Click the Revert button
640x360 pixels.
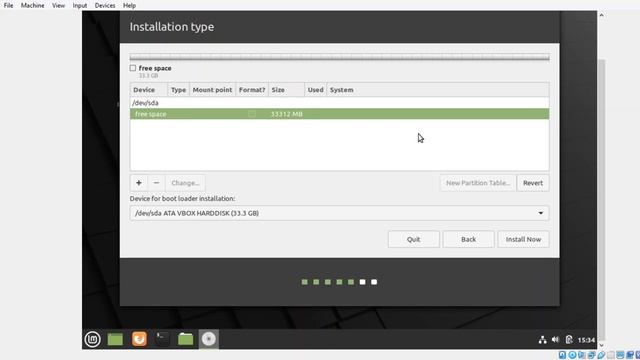pyautogui.click(x=533, y=183)
